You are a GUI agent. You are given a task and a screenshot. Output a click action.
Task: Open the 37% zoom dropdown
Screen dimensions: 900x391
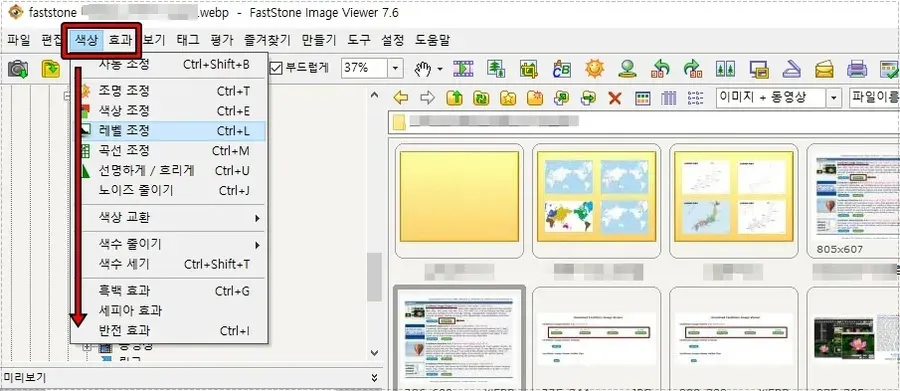tap(395, 69)
